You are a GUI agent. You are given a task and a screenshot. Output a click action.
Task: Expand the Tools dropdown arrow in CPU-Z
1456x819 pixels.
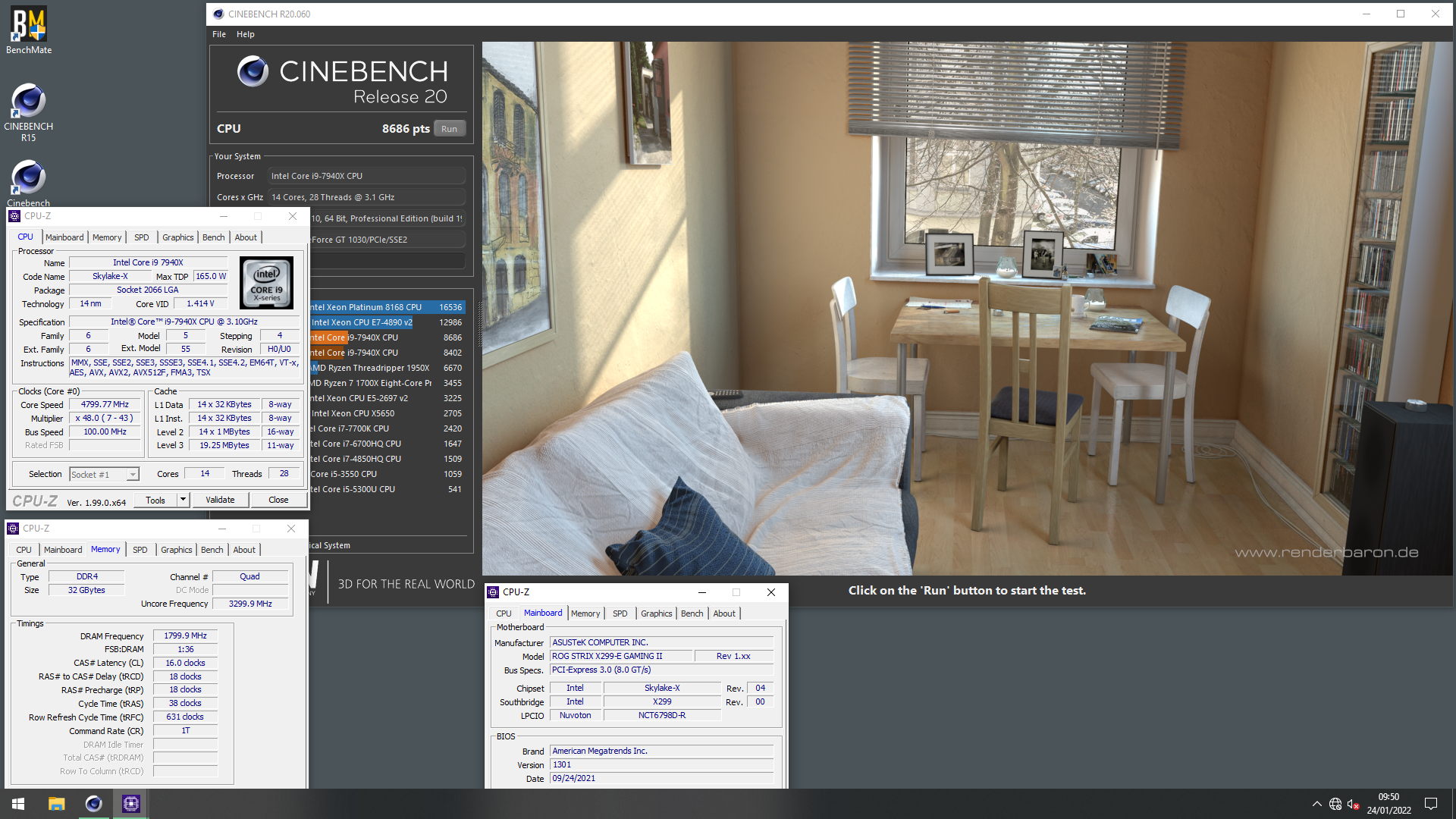pos(183,500)
